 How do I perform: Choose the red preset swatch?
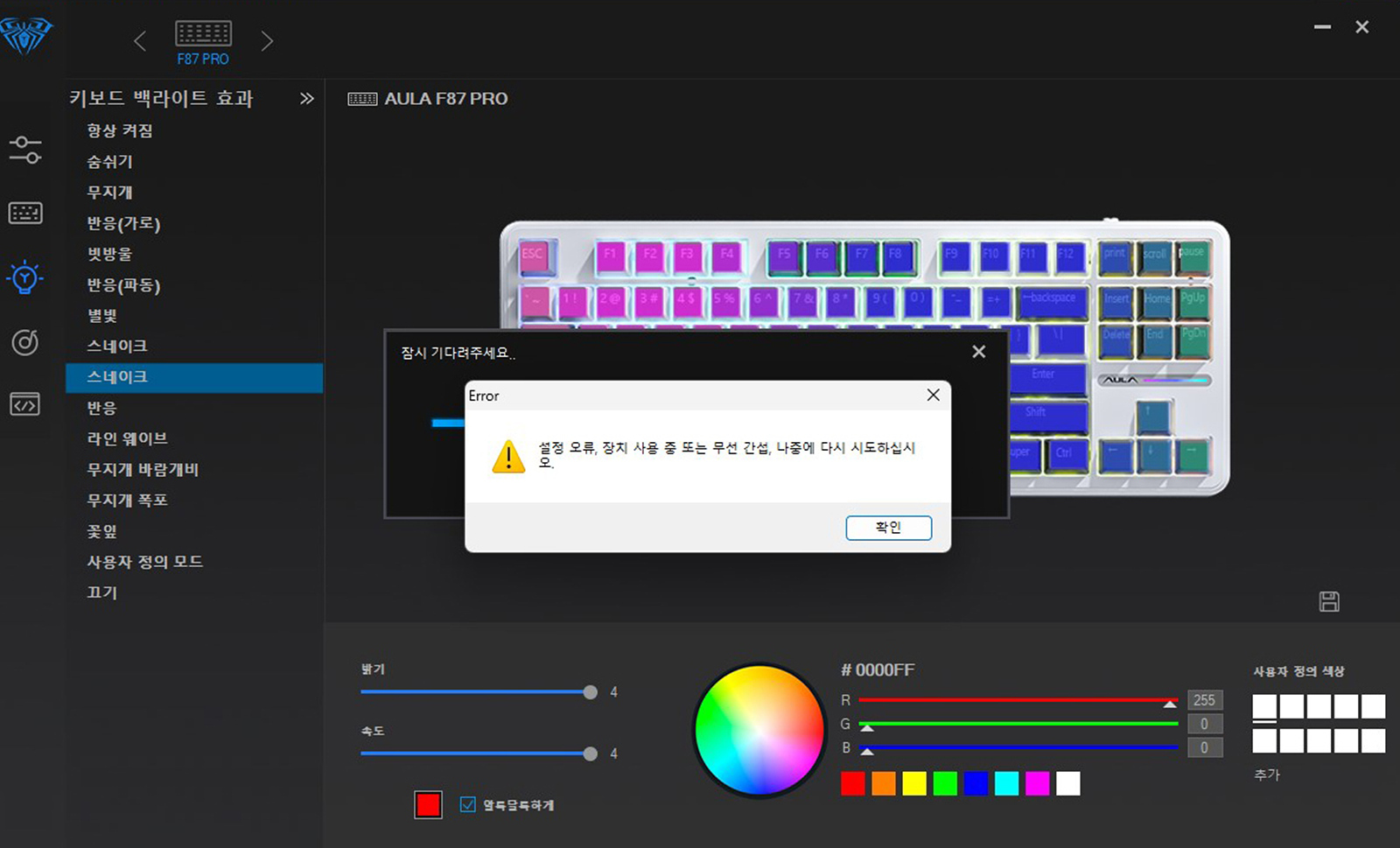click(x=853, y=783)
